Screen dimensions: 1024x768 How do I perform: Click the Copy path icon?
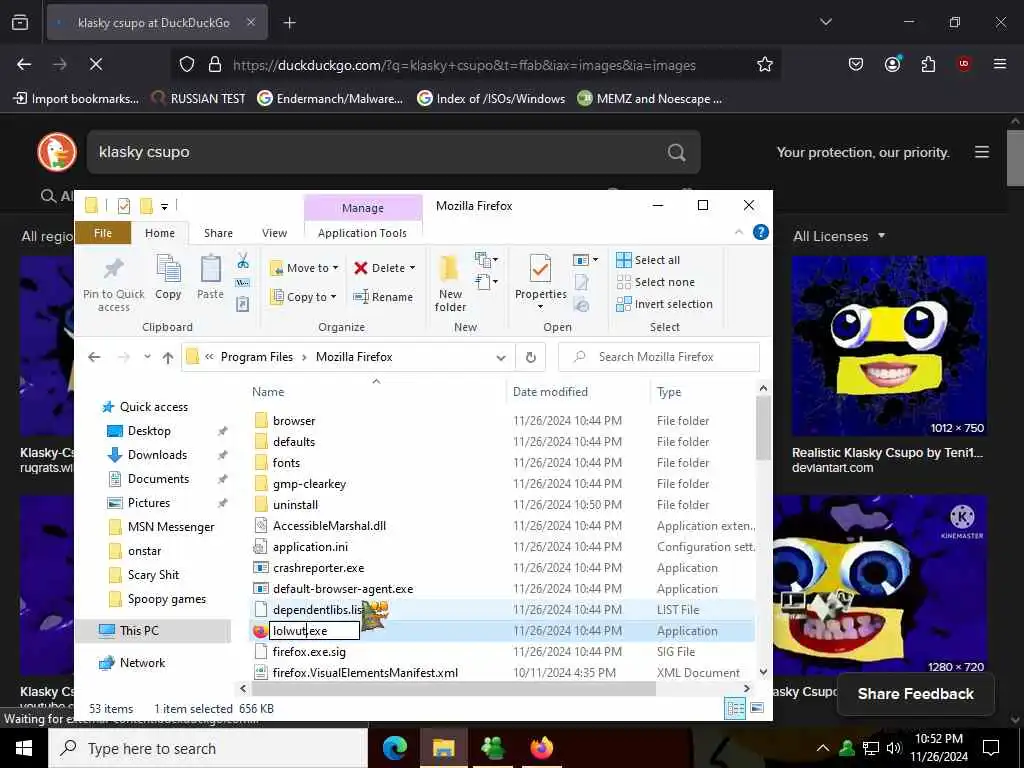(x=243, y=283)
